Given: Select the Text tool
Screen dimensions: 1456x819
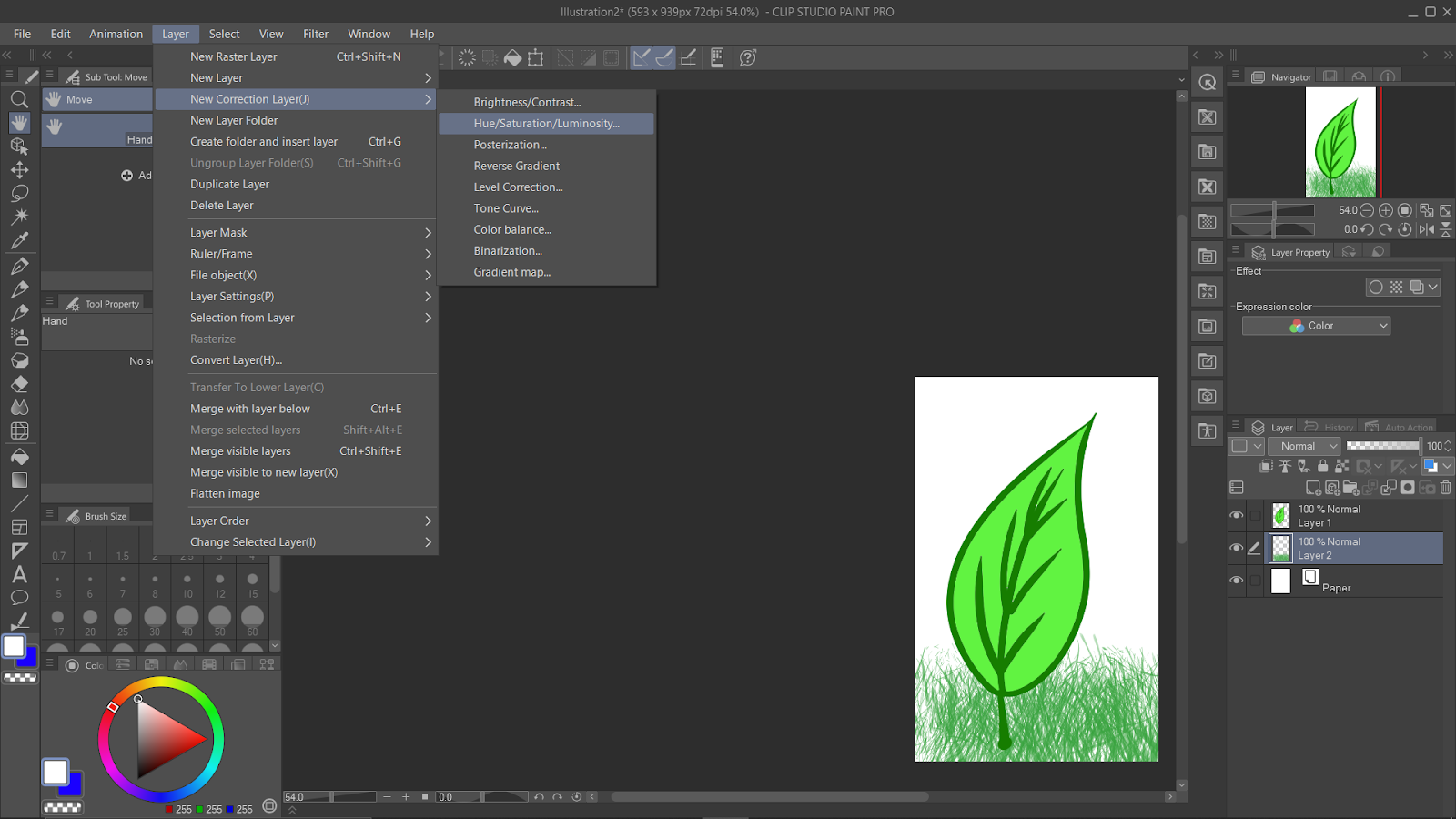Looking at the screenshot, I should (19, 574).
